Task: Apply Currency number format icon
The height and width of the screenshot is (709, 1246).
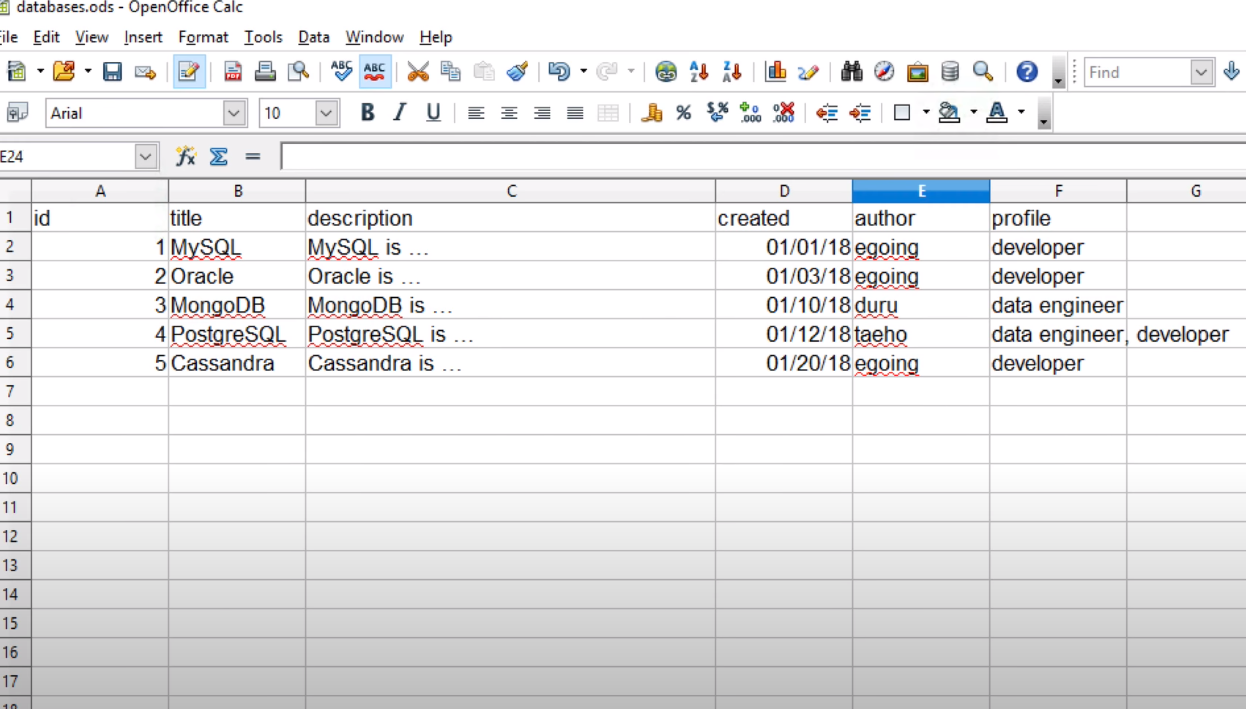Action: pos(652,113)
